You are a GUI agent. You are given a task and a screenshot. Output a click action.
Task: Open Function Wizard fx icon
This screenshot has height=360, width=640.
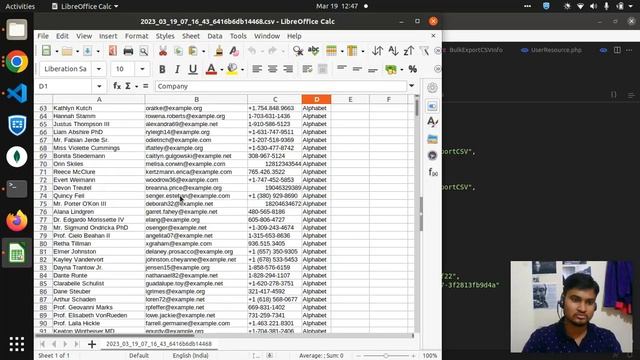pyautogui.click(x=117, y=86)
